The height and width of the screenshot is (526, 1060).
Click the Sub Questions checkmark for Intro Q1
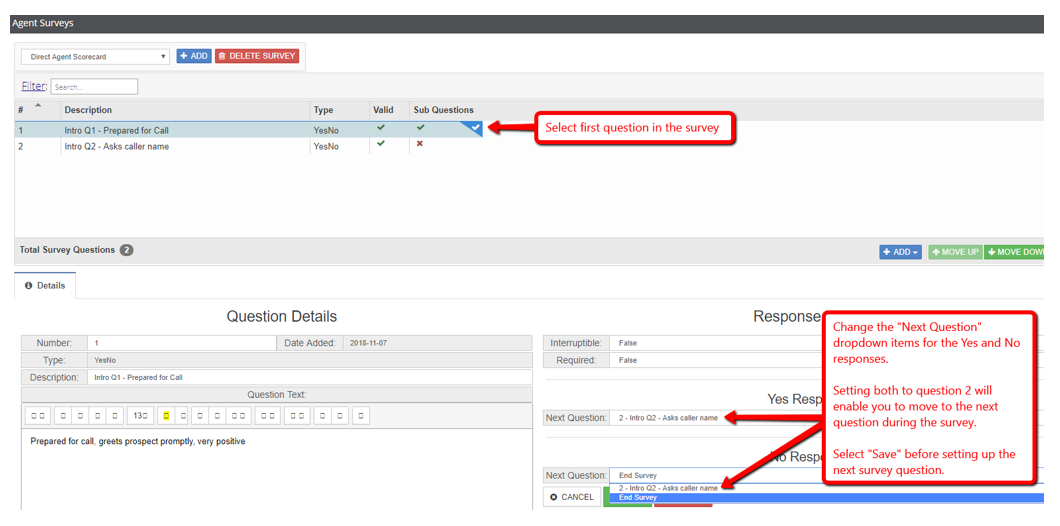coord(420,127)
